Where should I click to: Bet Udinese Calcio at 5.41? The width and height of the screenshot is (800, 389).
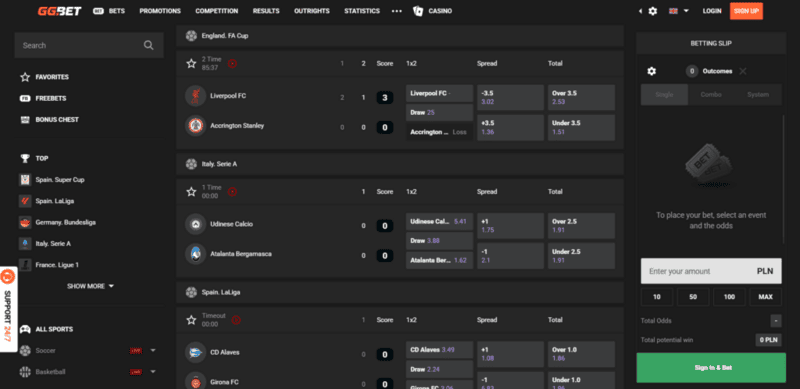(x=440, y=222)
